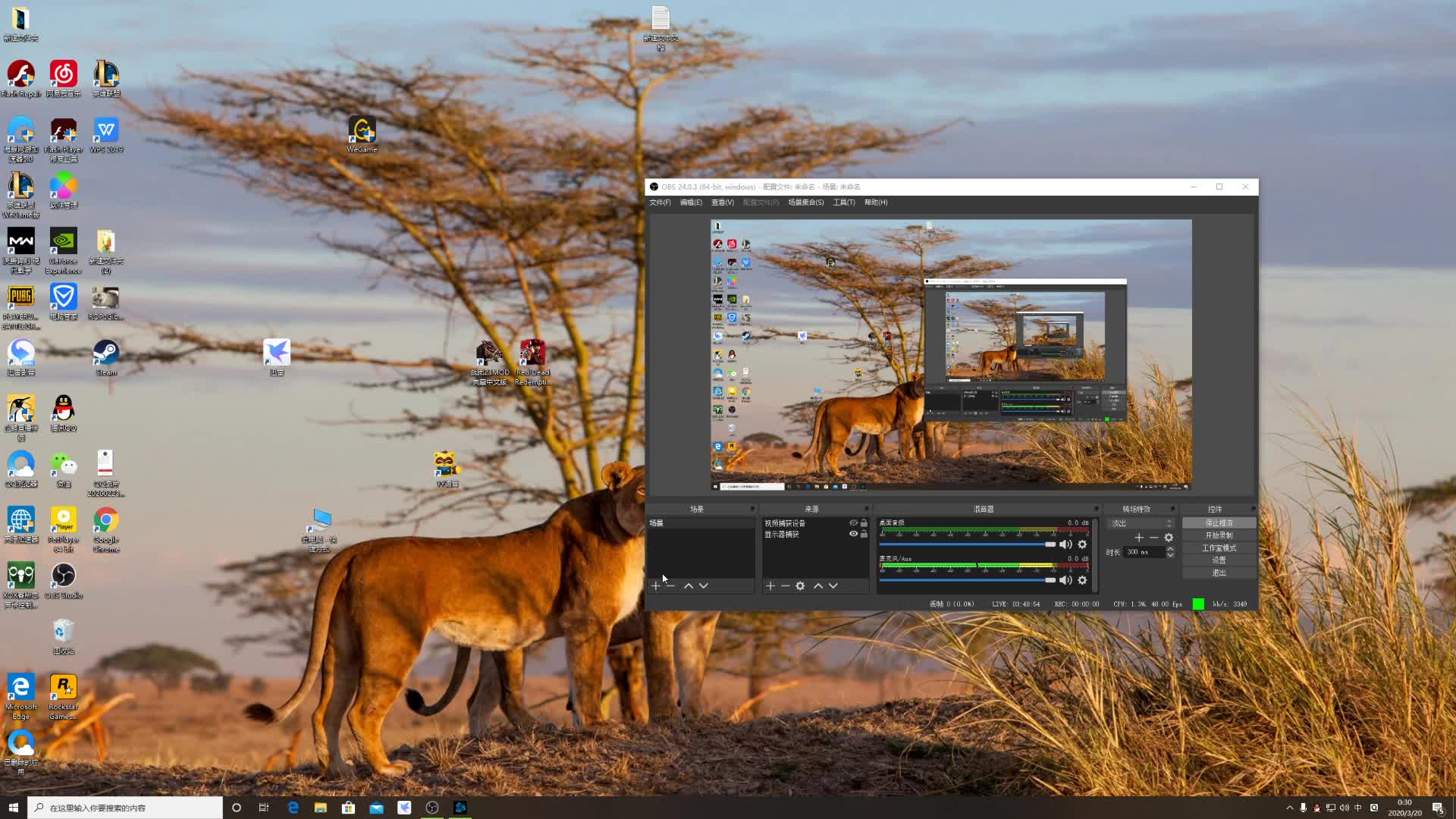
Task: Increase transition duration with up stepper
Action: tap(1170, 548)
